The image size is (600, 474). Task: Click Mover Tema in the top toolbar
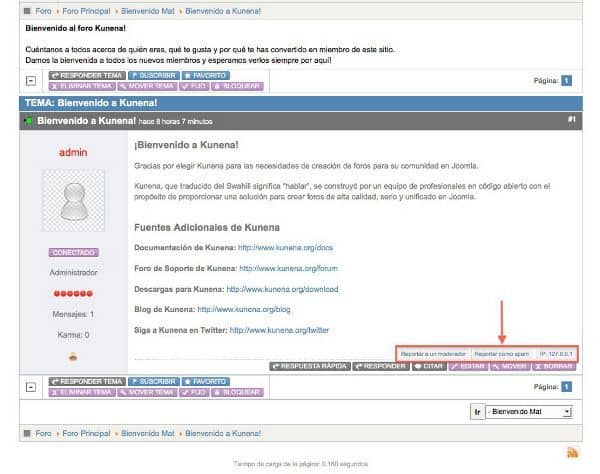(147, 86)
